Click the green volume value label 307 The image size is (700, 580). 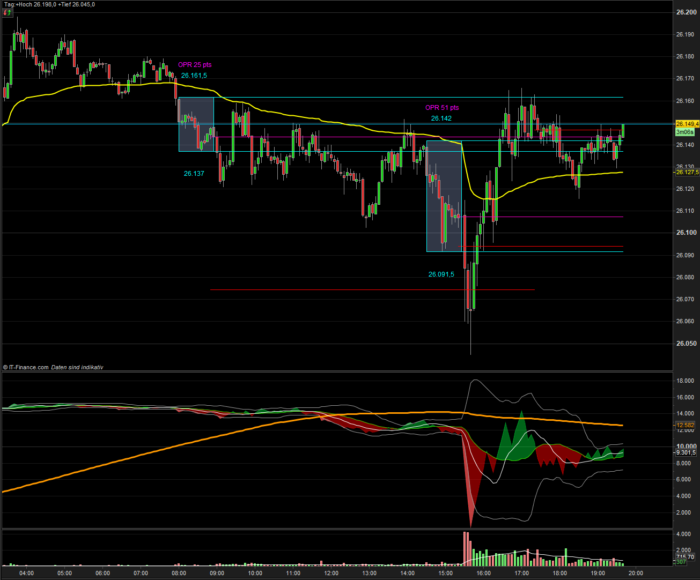681,562
